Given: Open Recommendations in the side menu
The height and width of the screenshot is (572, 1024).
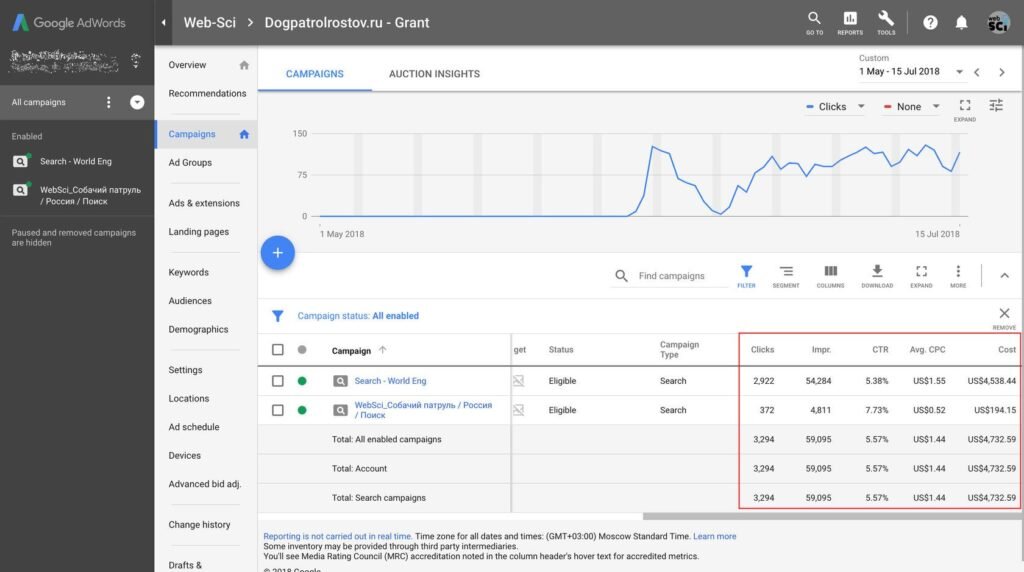Looking at the screenshot, I should point(207,93).
